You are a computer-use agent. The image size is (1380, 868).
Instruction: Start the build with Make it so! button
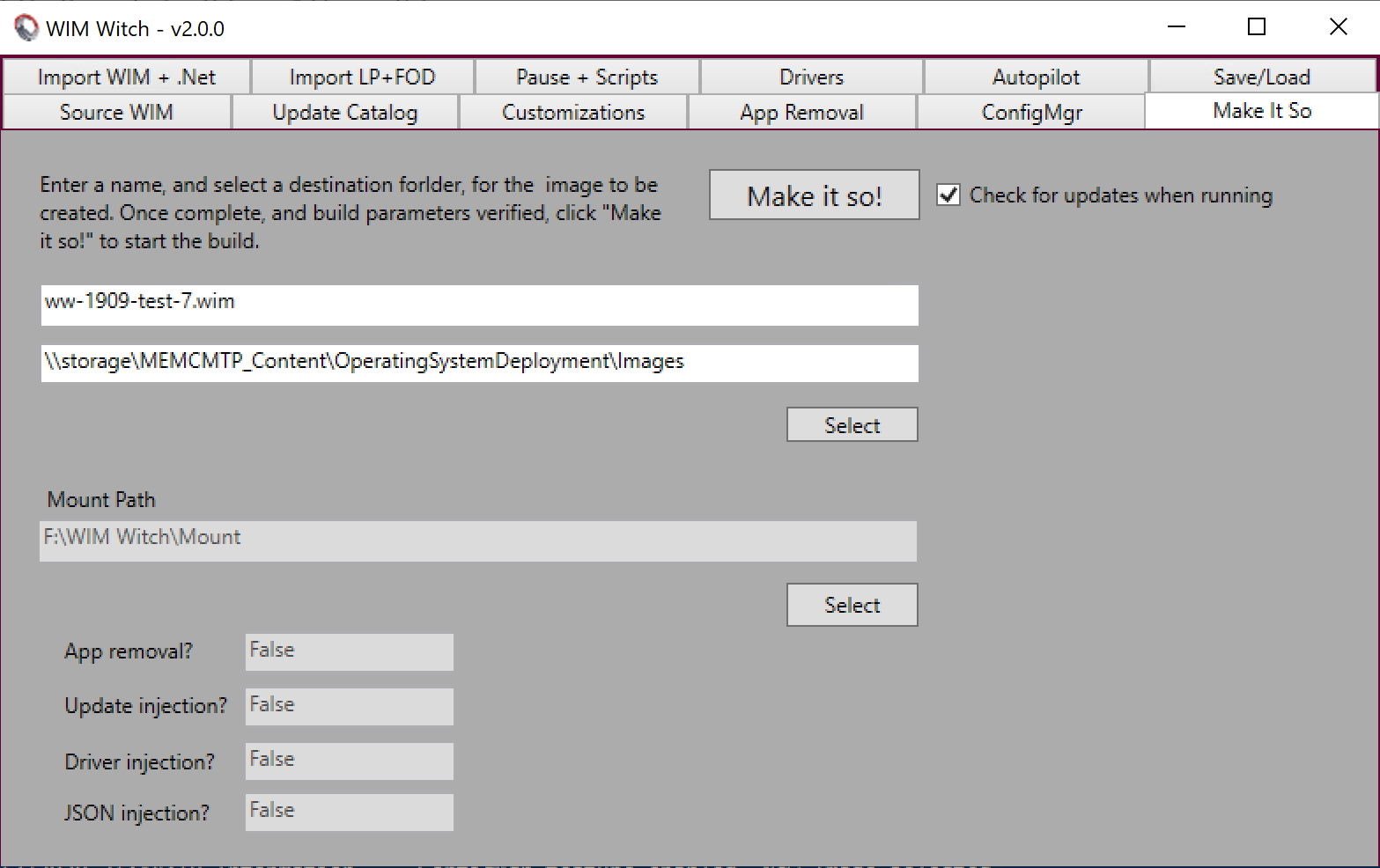pyautogui.click(x=815, y=195)
